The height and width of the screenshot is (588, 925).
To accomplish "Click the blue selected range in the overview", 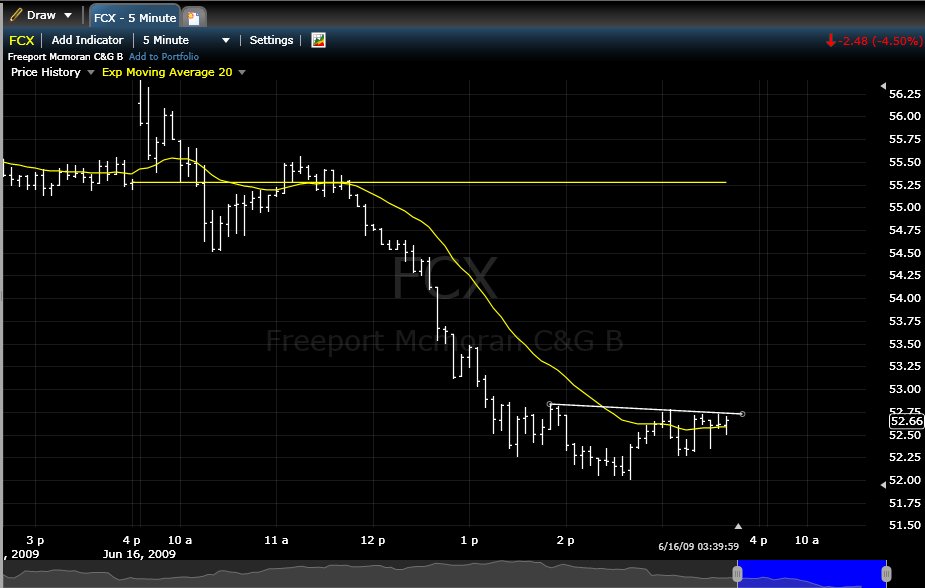I will [812, 574].
